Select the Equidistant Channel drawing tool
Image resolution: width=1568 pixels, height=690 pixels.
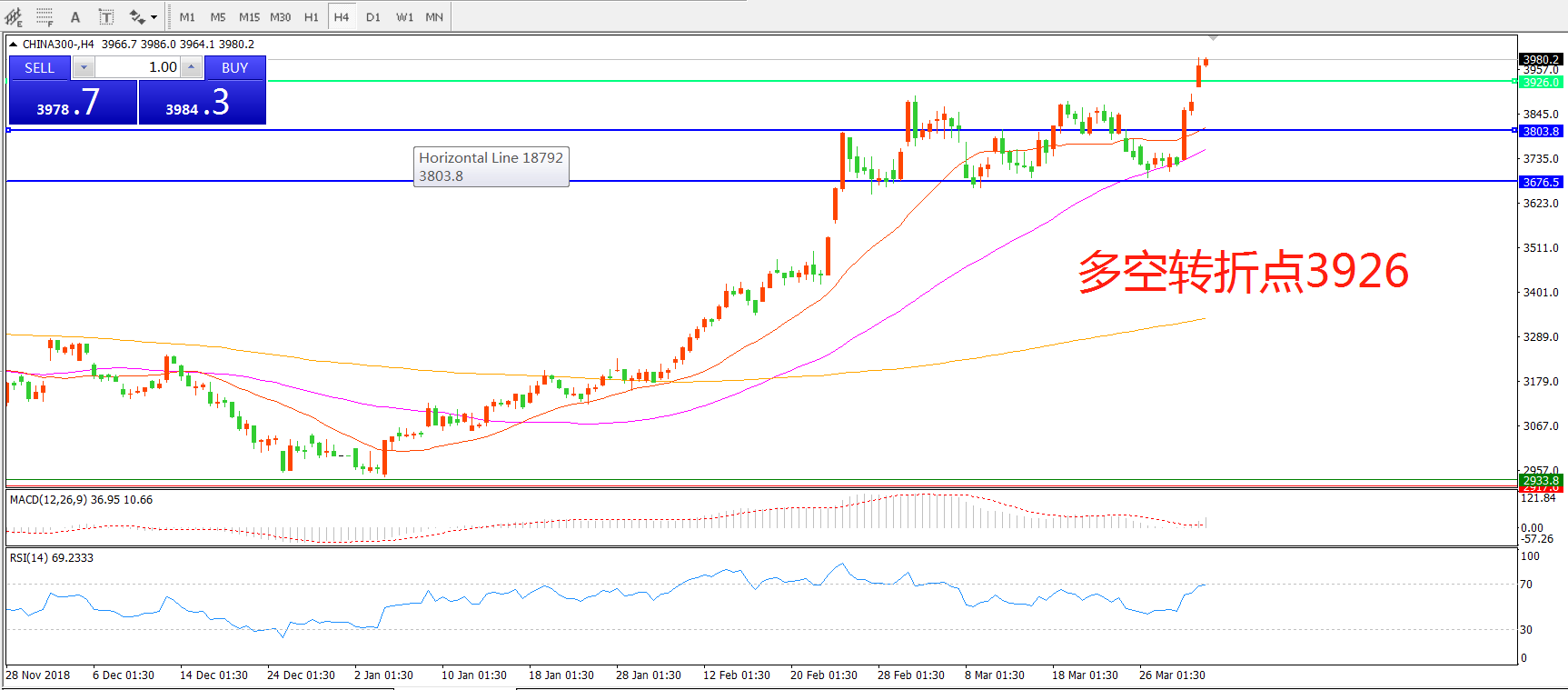tap(14, 16)
